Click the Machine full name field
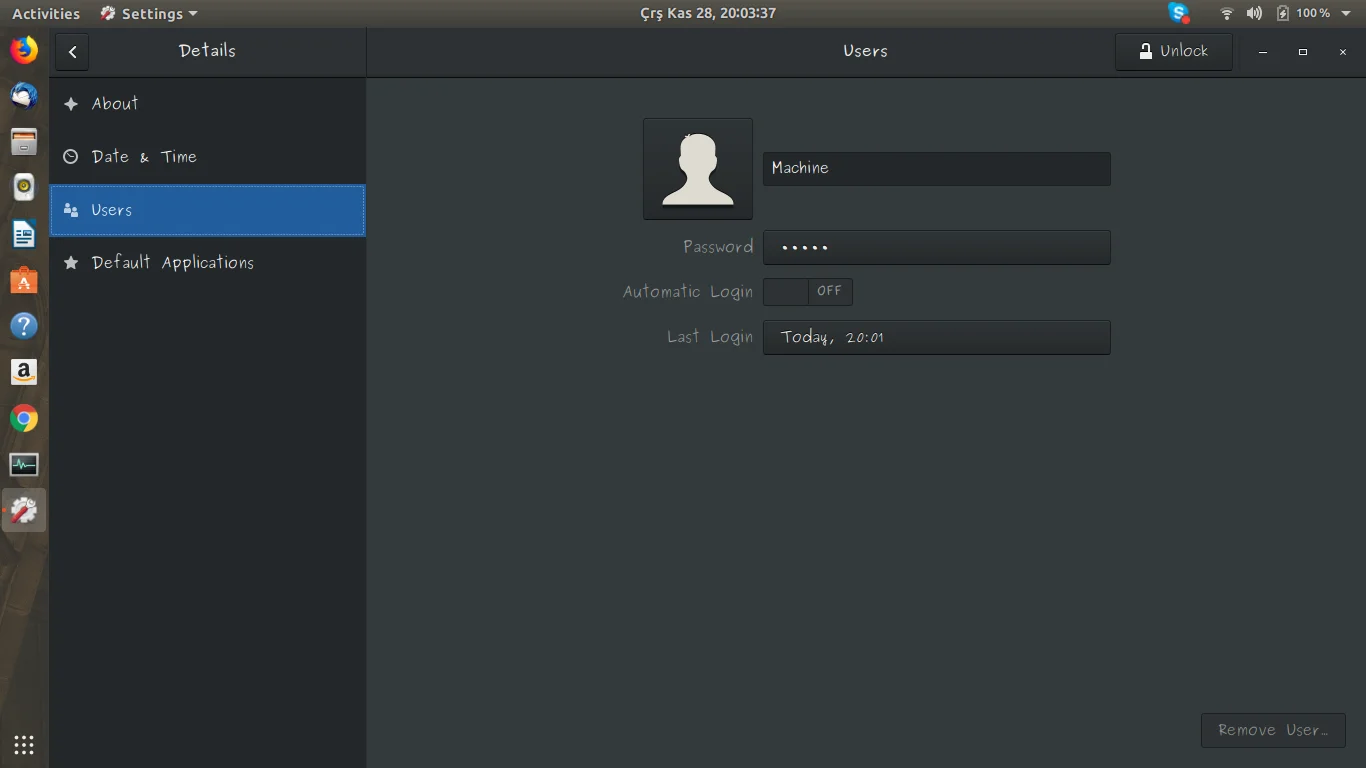 pyautogui.click(x=936, y=168)
